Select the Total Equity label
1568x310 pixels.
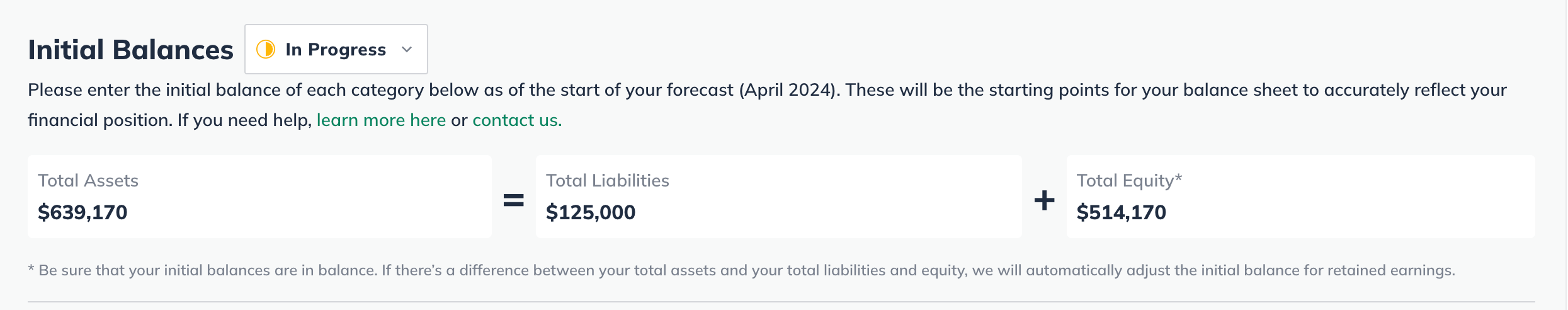point(1125,181)
